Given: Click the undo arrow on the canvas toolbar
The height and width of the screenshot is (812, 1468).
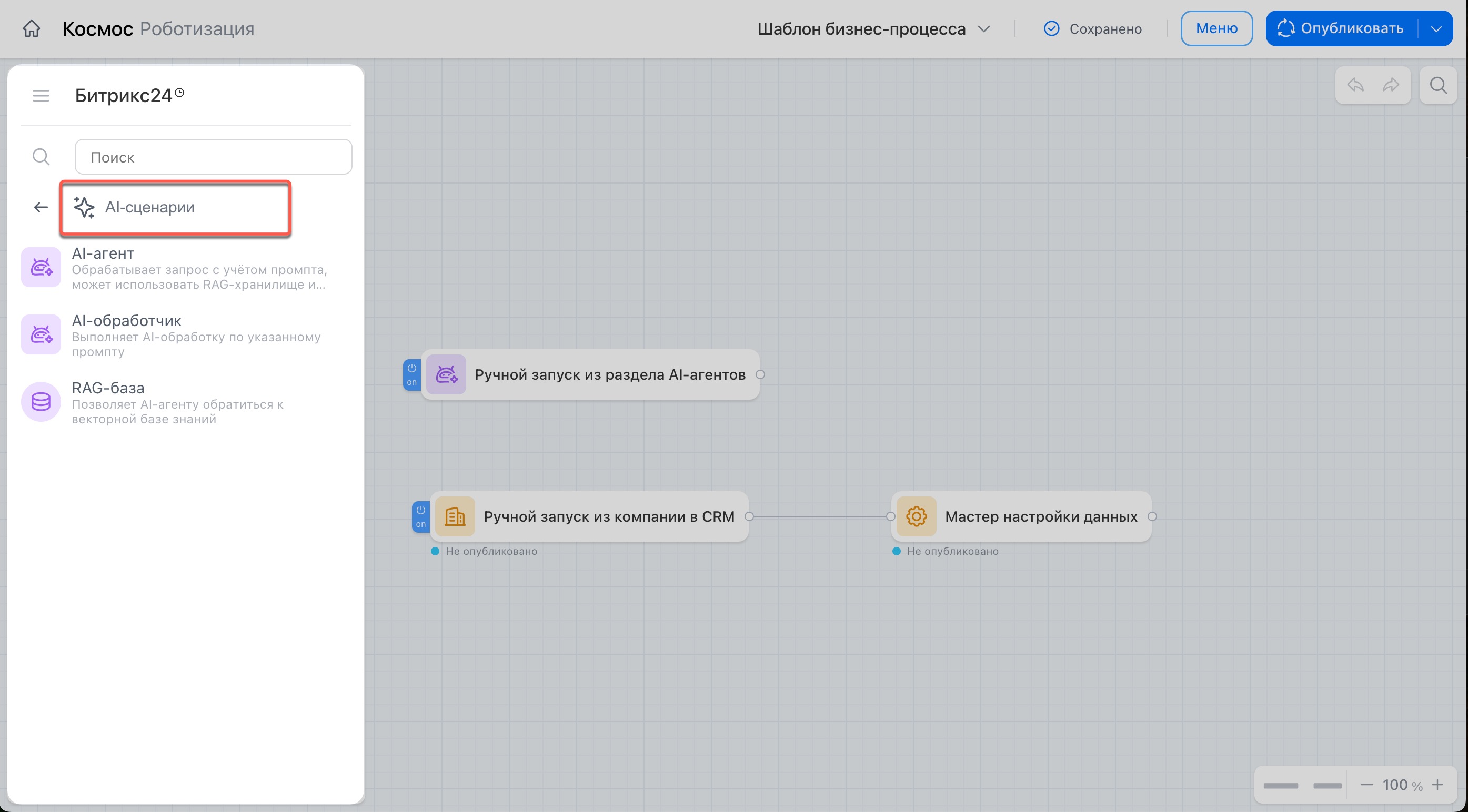Looking at the screenshot, I should (x=1355, y=85).
